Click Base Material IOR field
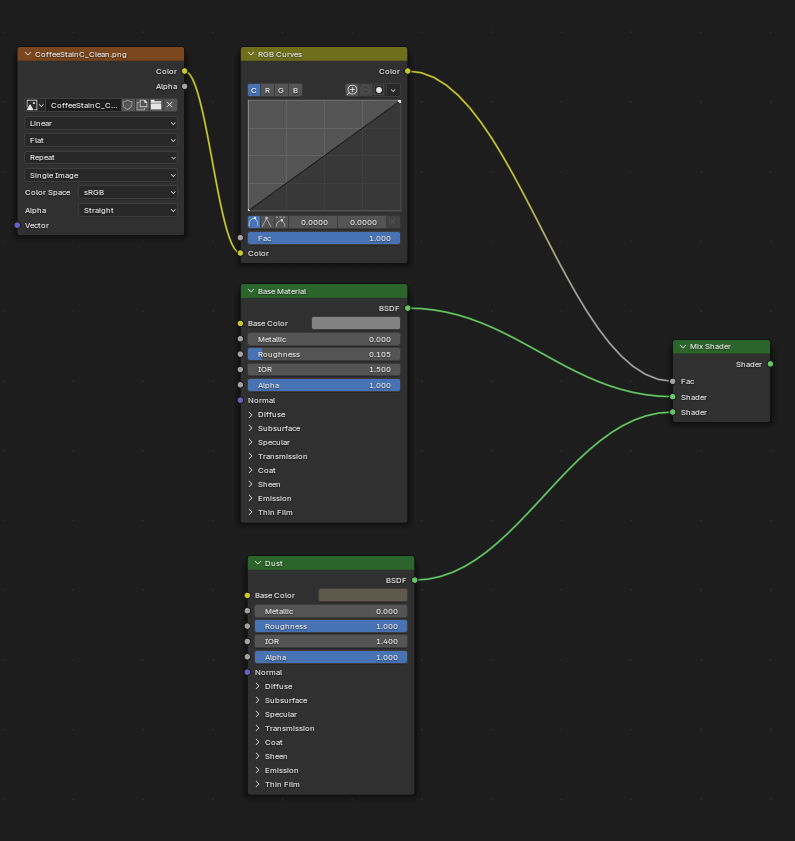 coord(324,370)
